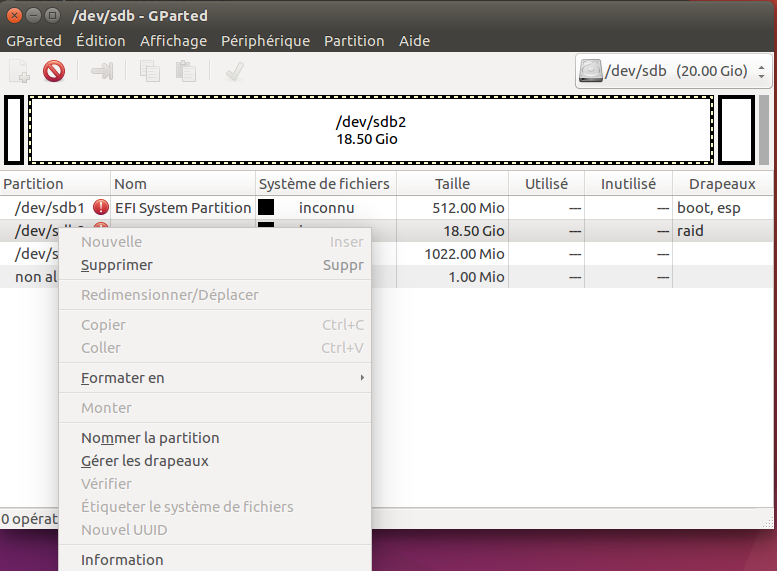This screenshot has height=571, width=777.
Task: Click the Copy partition toolbar icon
Action: point(150,71)
